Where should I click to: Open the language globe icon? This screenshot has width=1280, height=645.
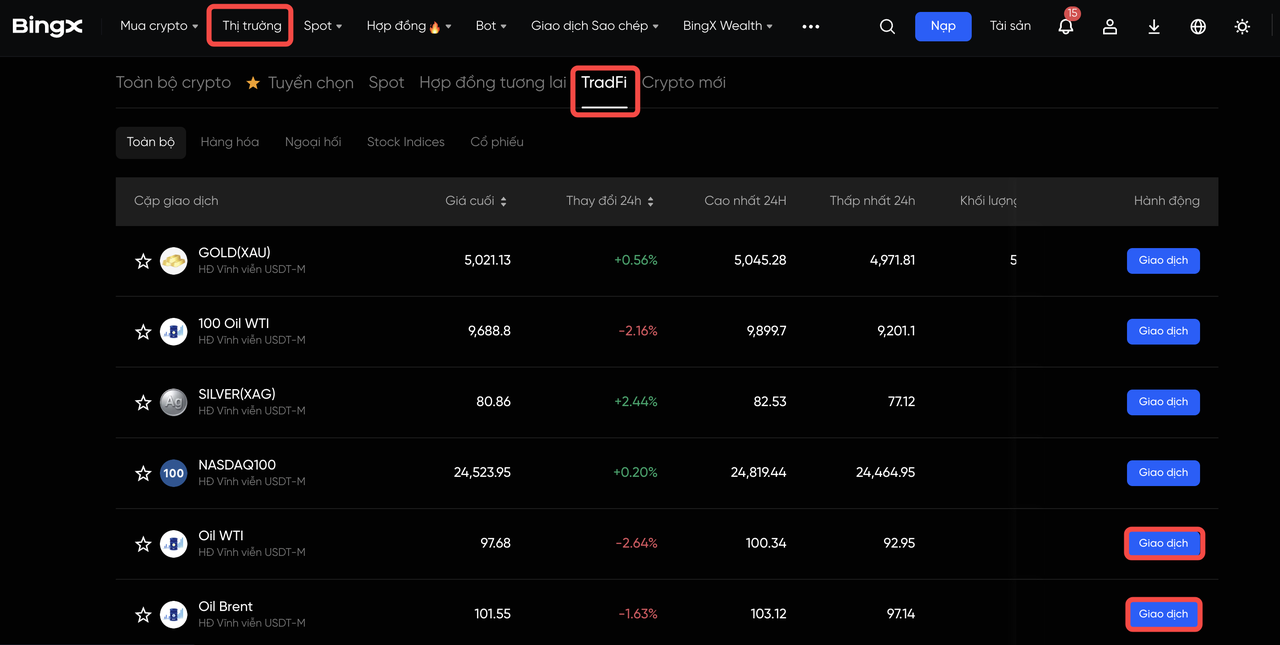pos(1198,27)
